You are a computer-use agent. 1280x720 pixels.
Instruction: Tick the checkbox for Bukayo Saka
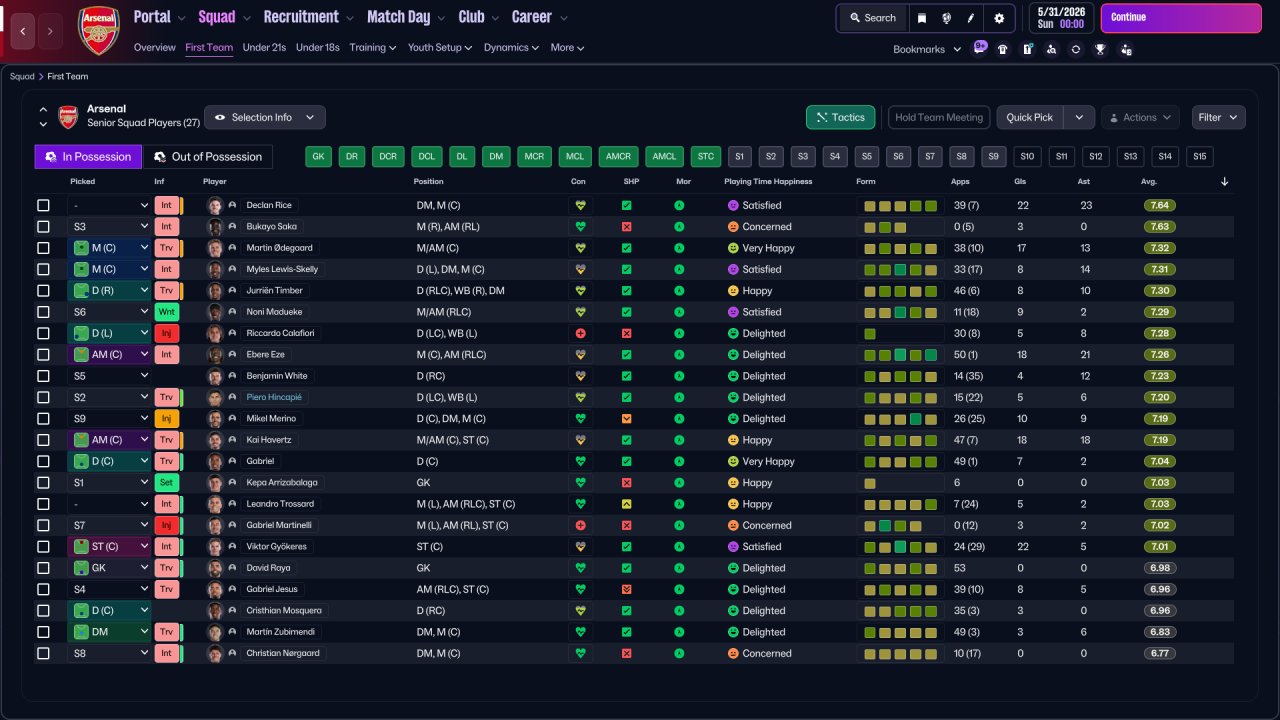click(43, 227)
